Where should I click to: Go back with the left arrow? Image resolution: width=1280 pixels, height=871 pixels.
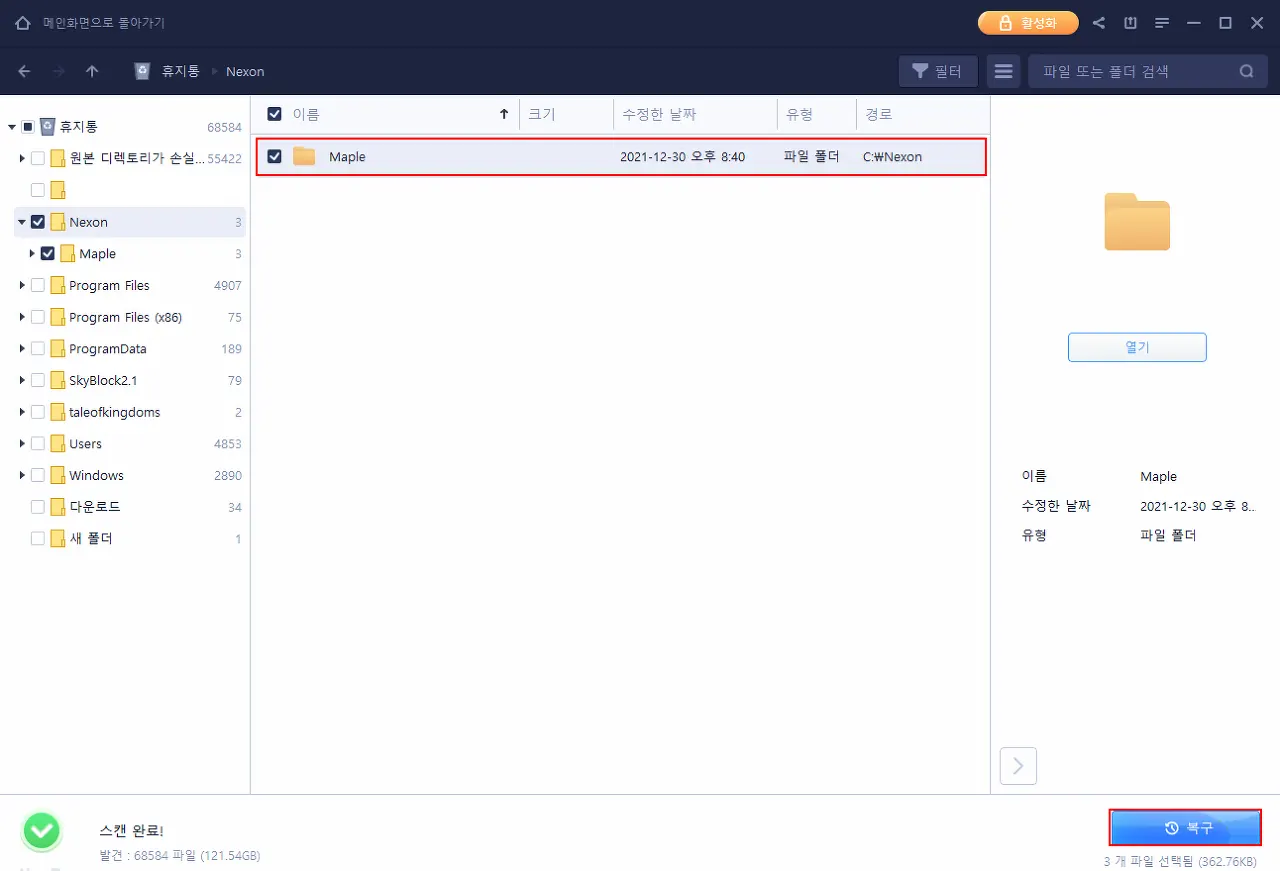(x=24, y=71)
